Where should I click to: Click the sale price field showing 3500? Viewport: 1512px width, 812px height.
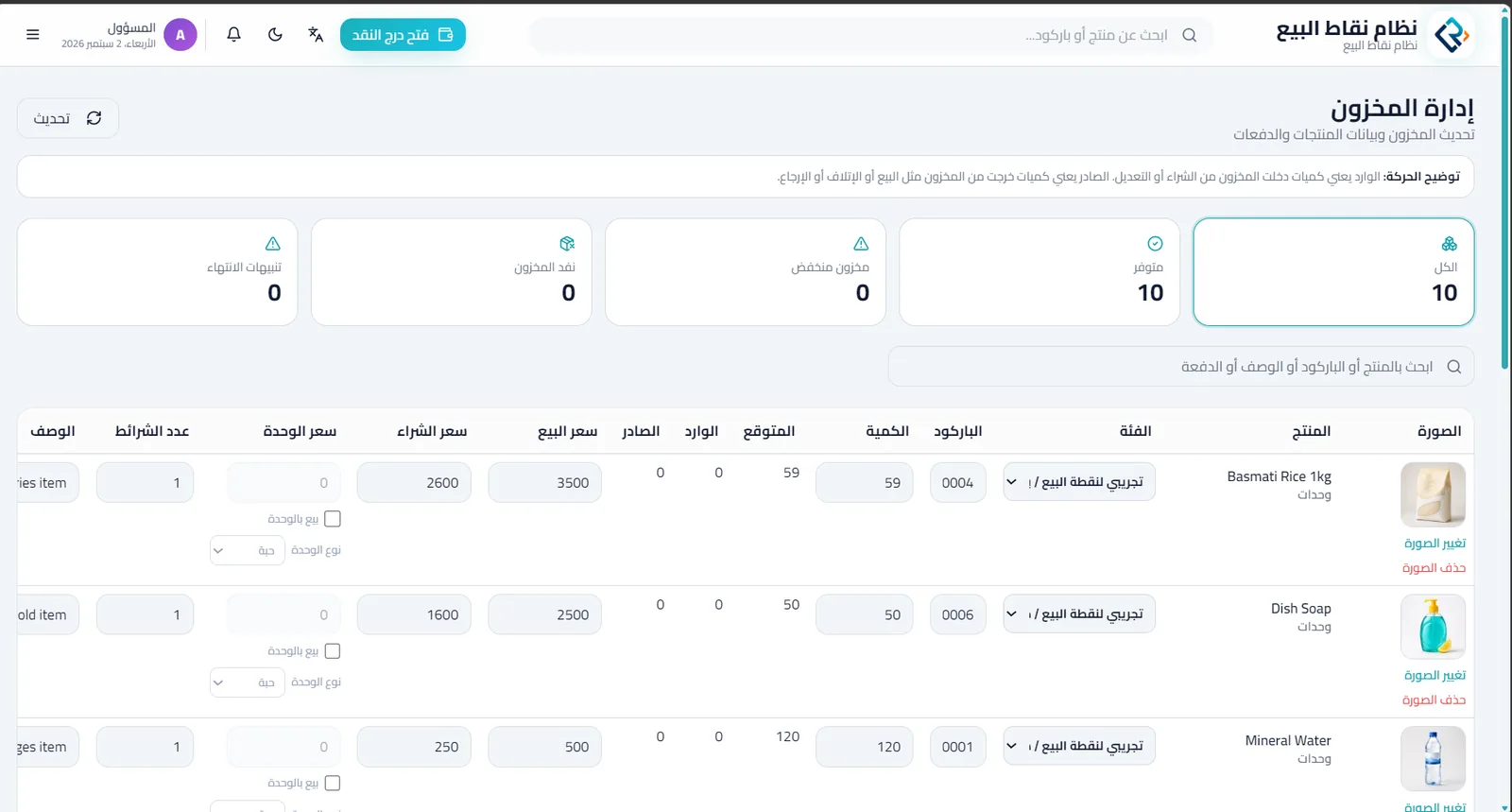(x=545, y=483)
